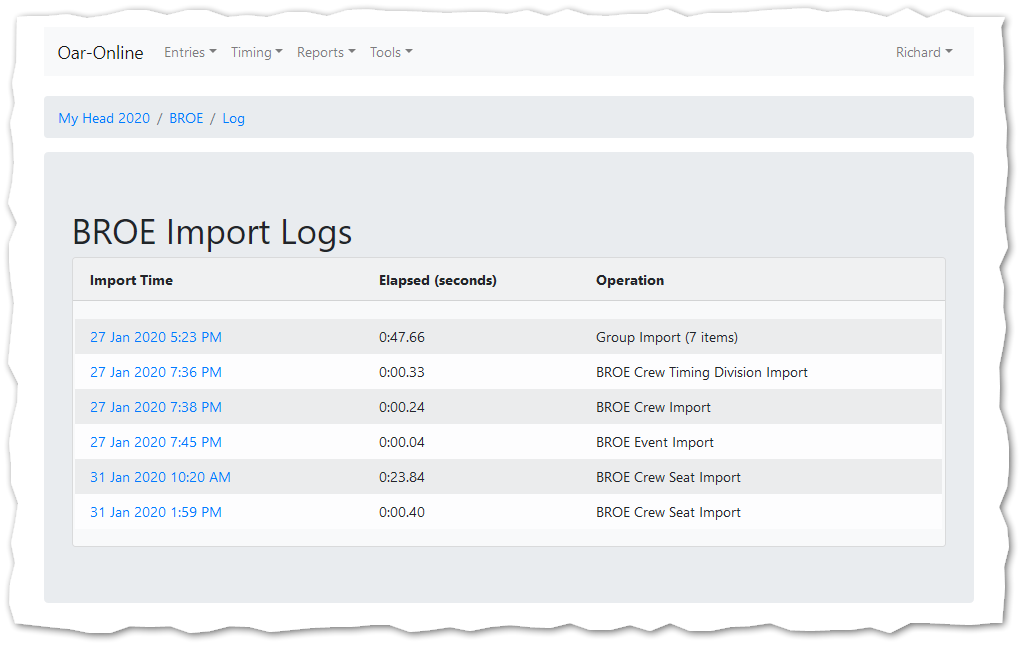Go to My Head 2020 breadcrumb
This screenshot has height=645, width=1021.
pos(104,118)
